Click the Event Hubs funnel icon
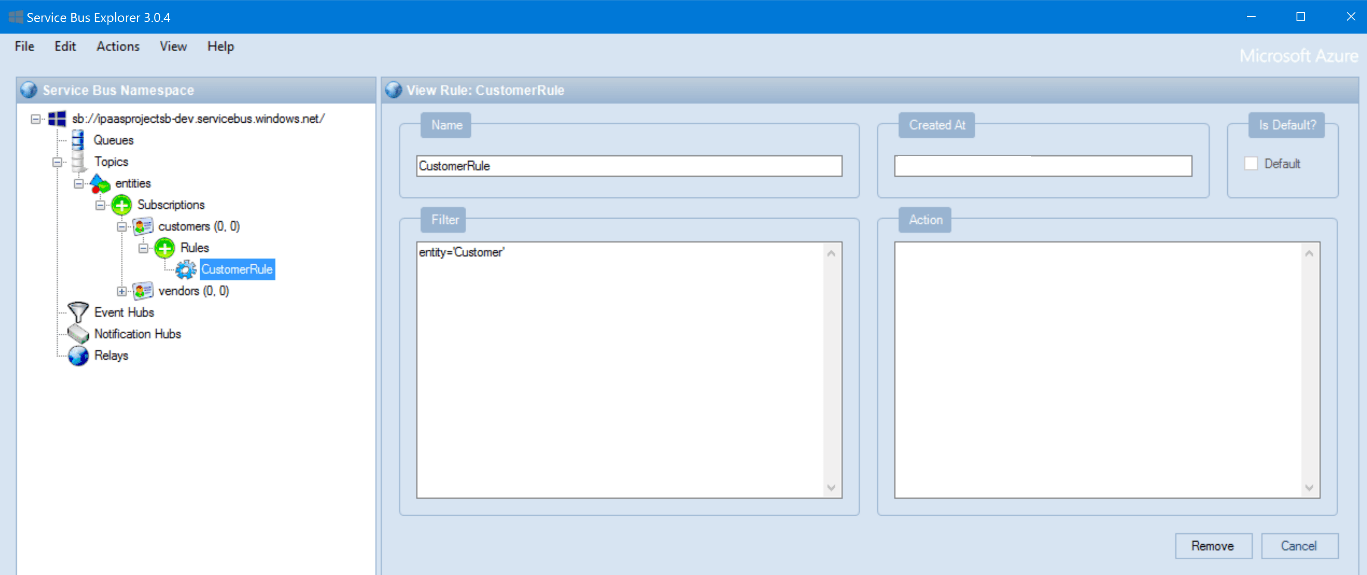The height and width of the screenshot is (575, 1367). tap(78, 312)
